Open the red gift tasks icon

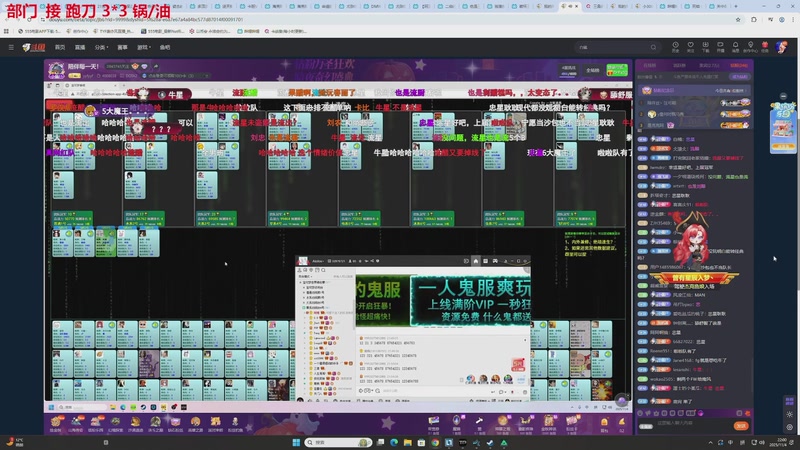point(765,47)
